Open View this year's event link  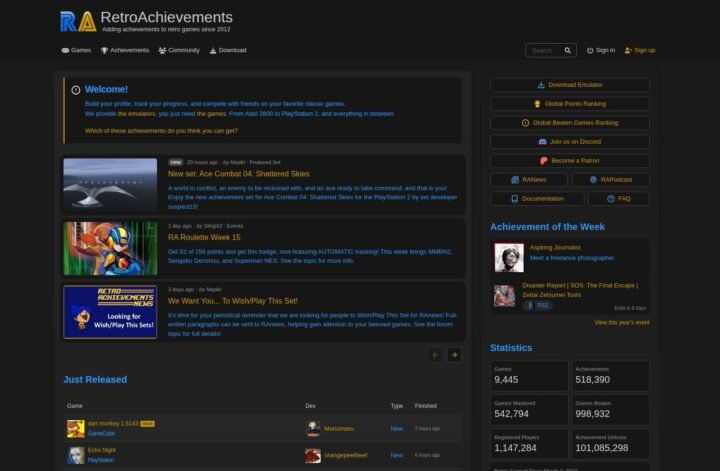tap(622, 323)
